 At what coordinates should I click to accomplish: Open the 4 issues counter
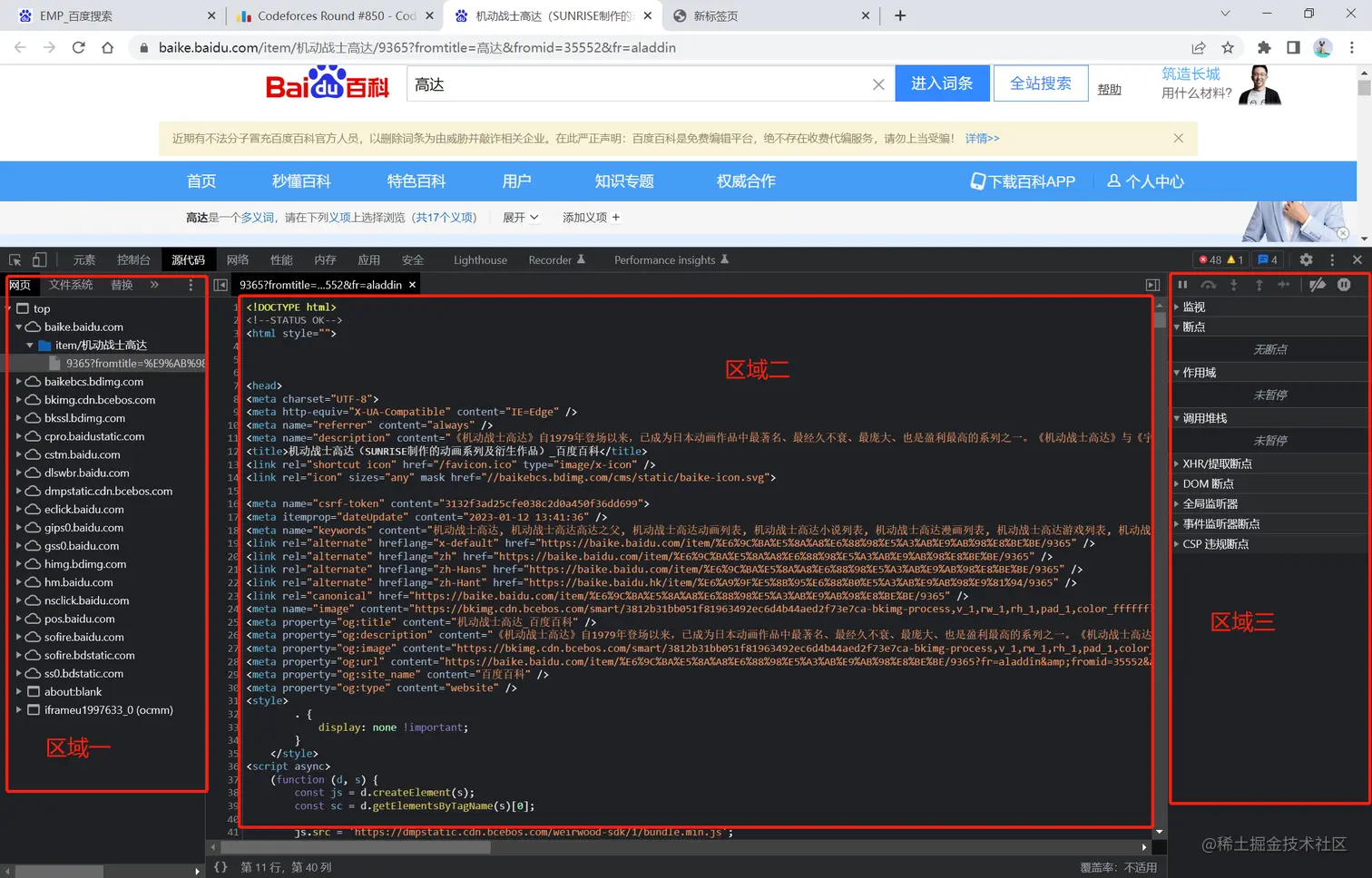(1268, 259)
